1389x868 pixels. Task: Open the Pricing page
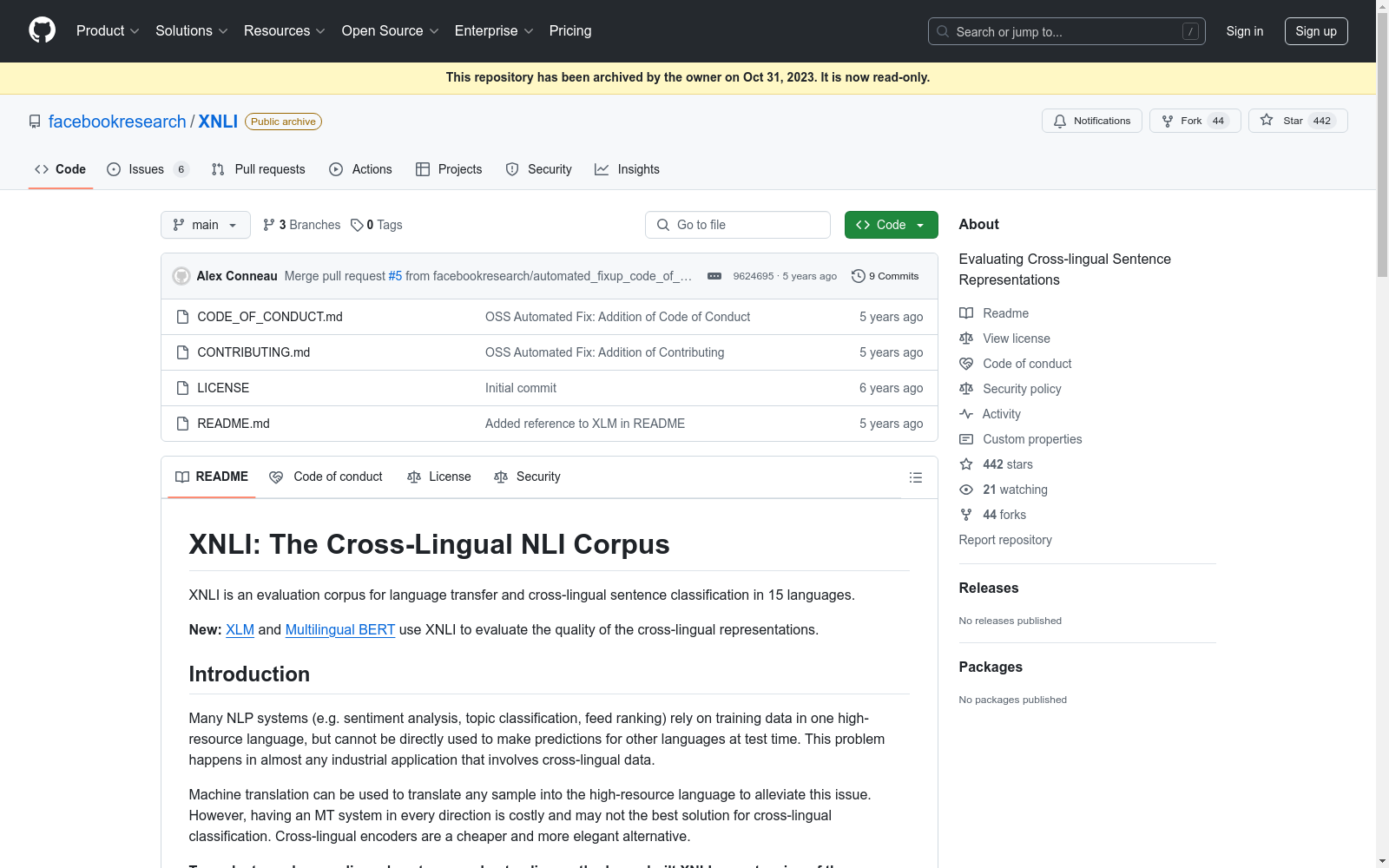[570, 30]
